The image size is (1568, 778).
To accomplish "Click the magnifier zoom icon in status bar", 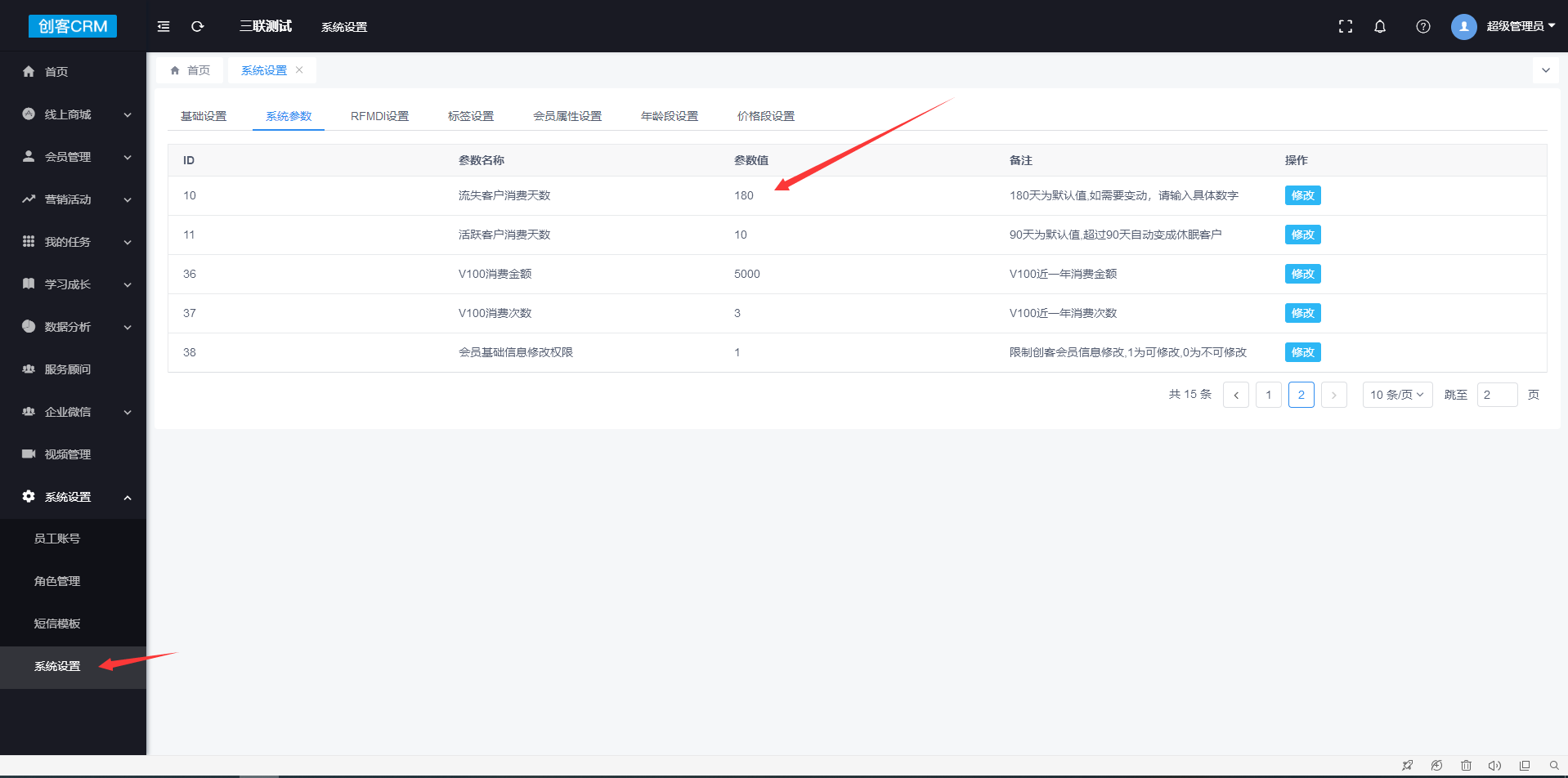I will [x=1554, y=766].
